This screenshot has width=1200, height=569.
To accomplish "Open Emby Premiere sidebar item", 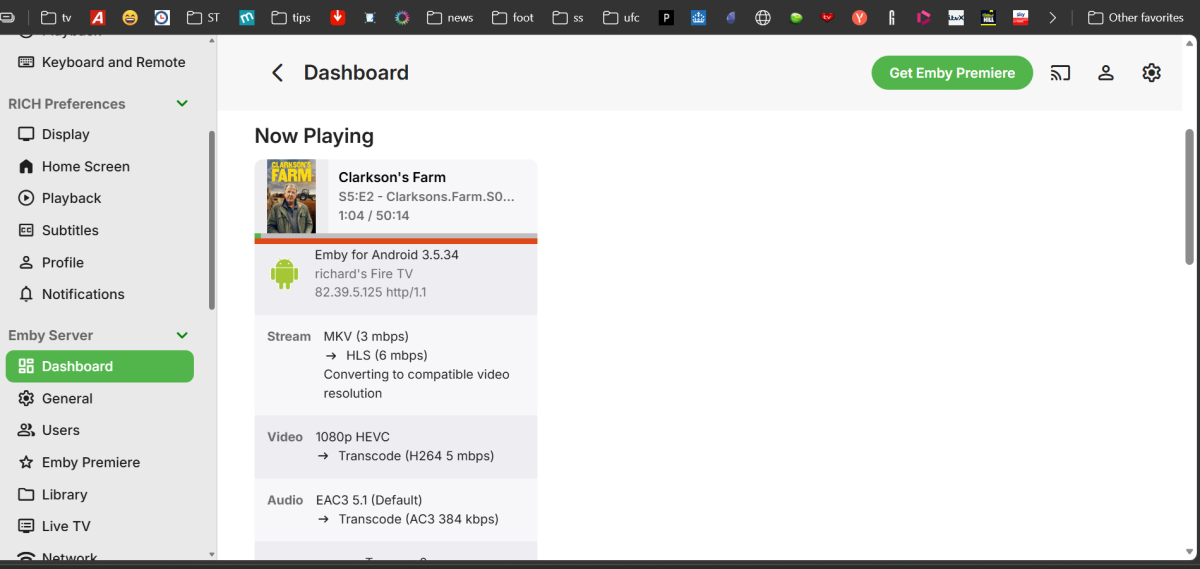I will pyautogui.click(x=101, y=462).
